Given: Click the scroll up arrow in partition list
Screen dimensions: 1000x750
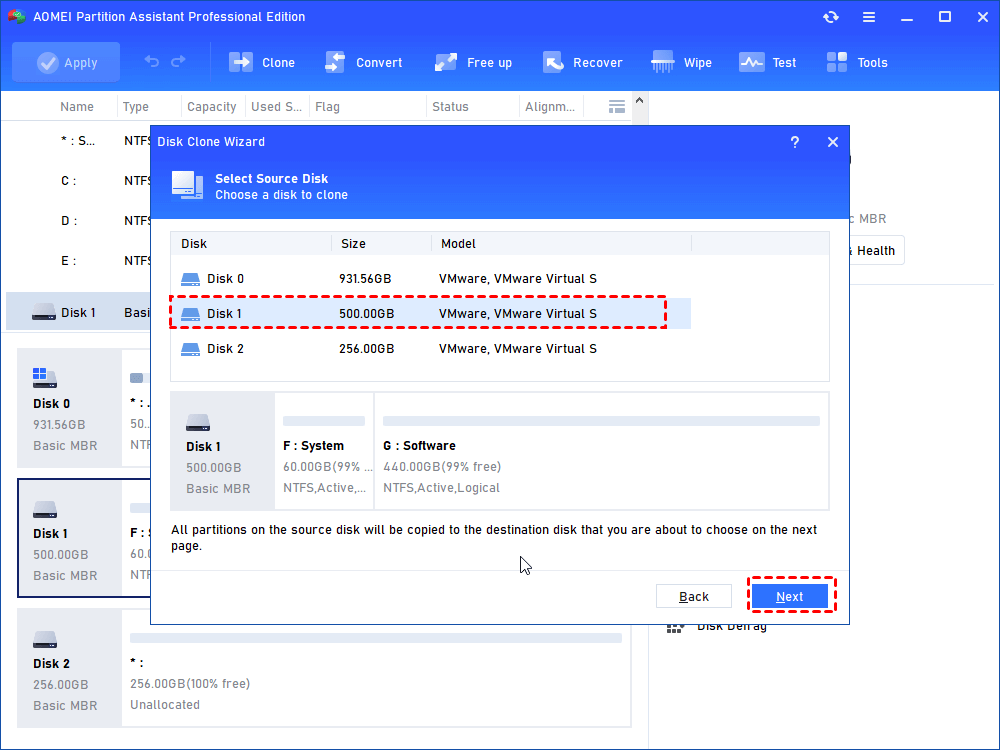Looking at the screenshot, I should (x=640, y=101).
